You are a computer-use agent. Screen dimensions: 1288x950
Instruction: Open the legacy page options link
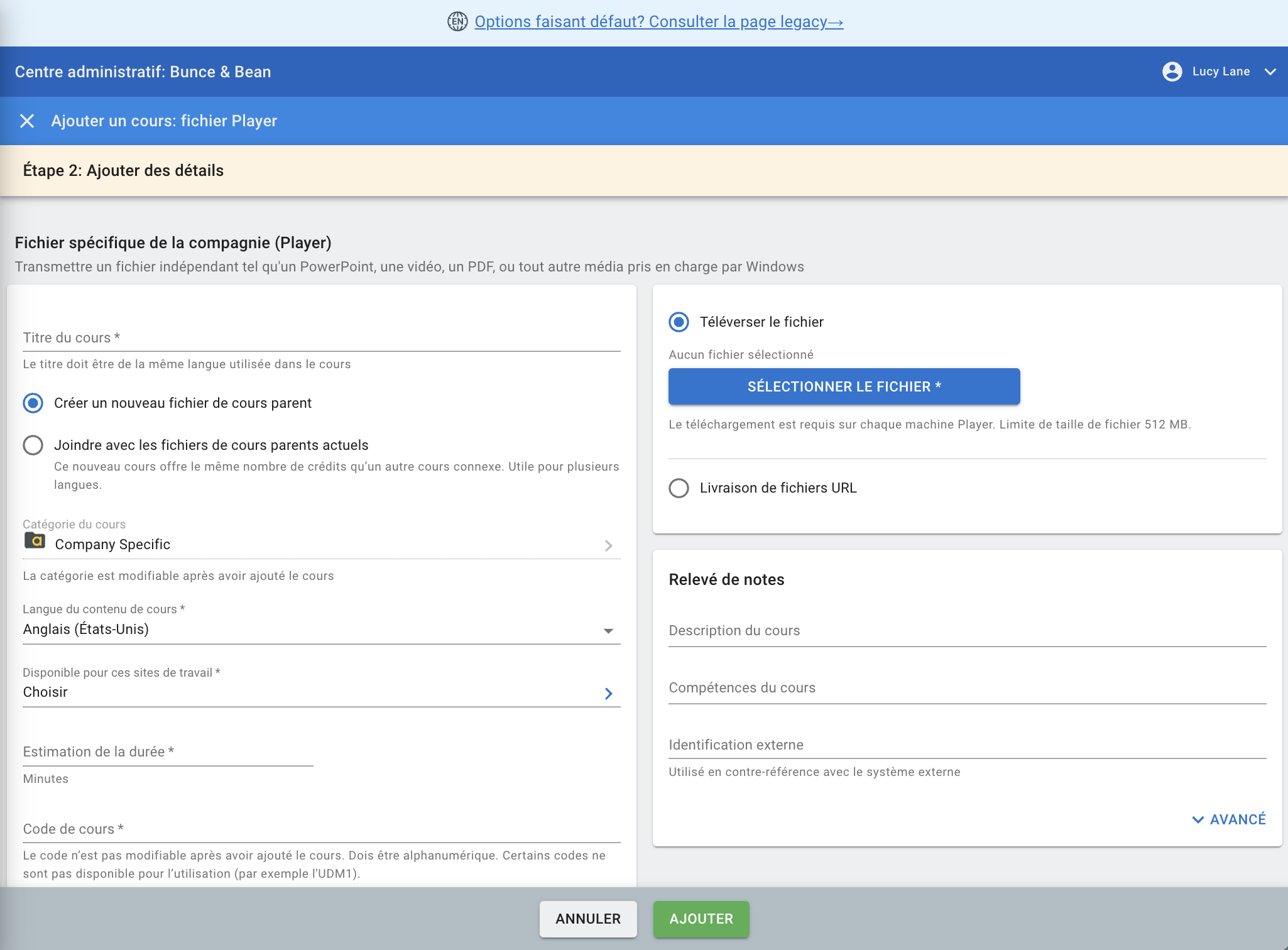click(658, 21)
